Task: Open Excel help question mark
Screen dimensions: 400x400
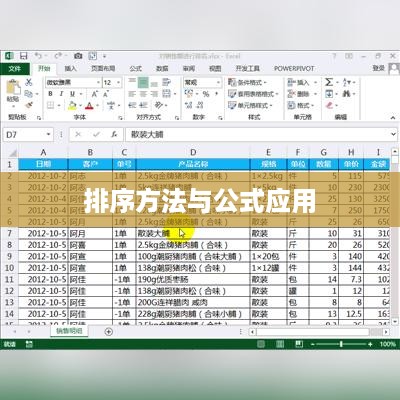Action: [334, 56]
